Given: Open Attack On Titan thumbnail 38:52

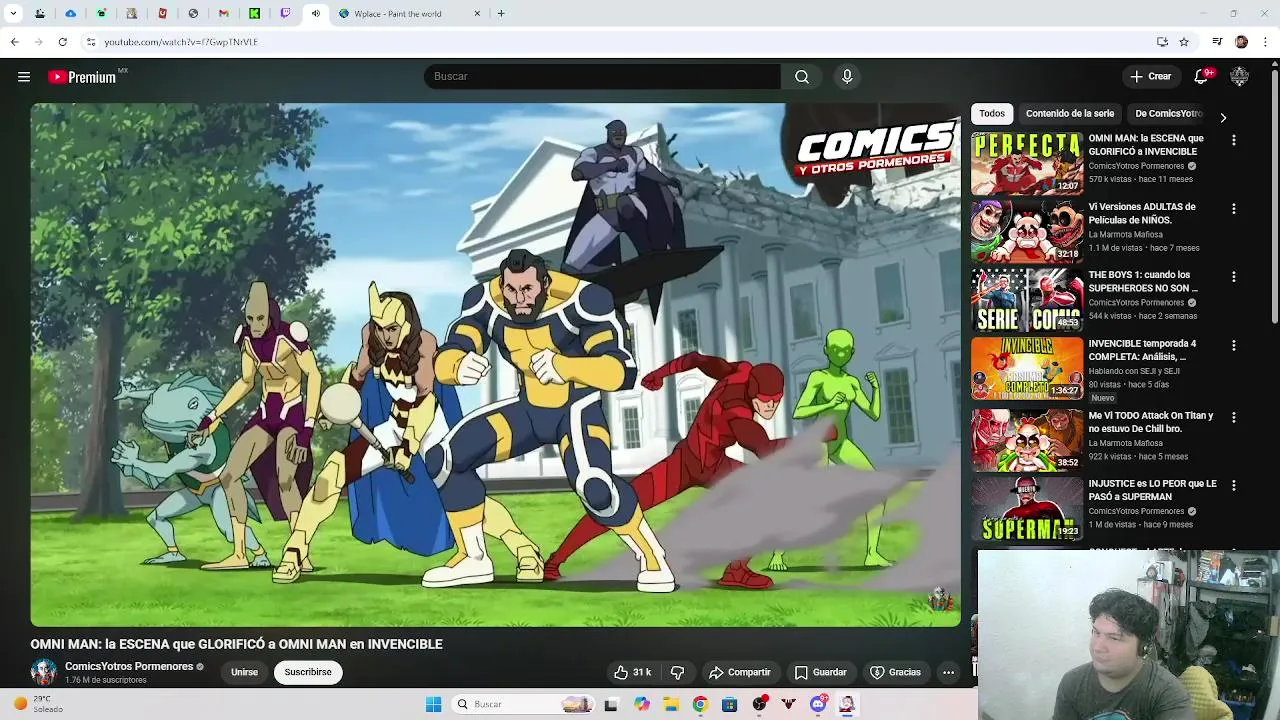Looking at the screenshot, I should point(1027,439).
